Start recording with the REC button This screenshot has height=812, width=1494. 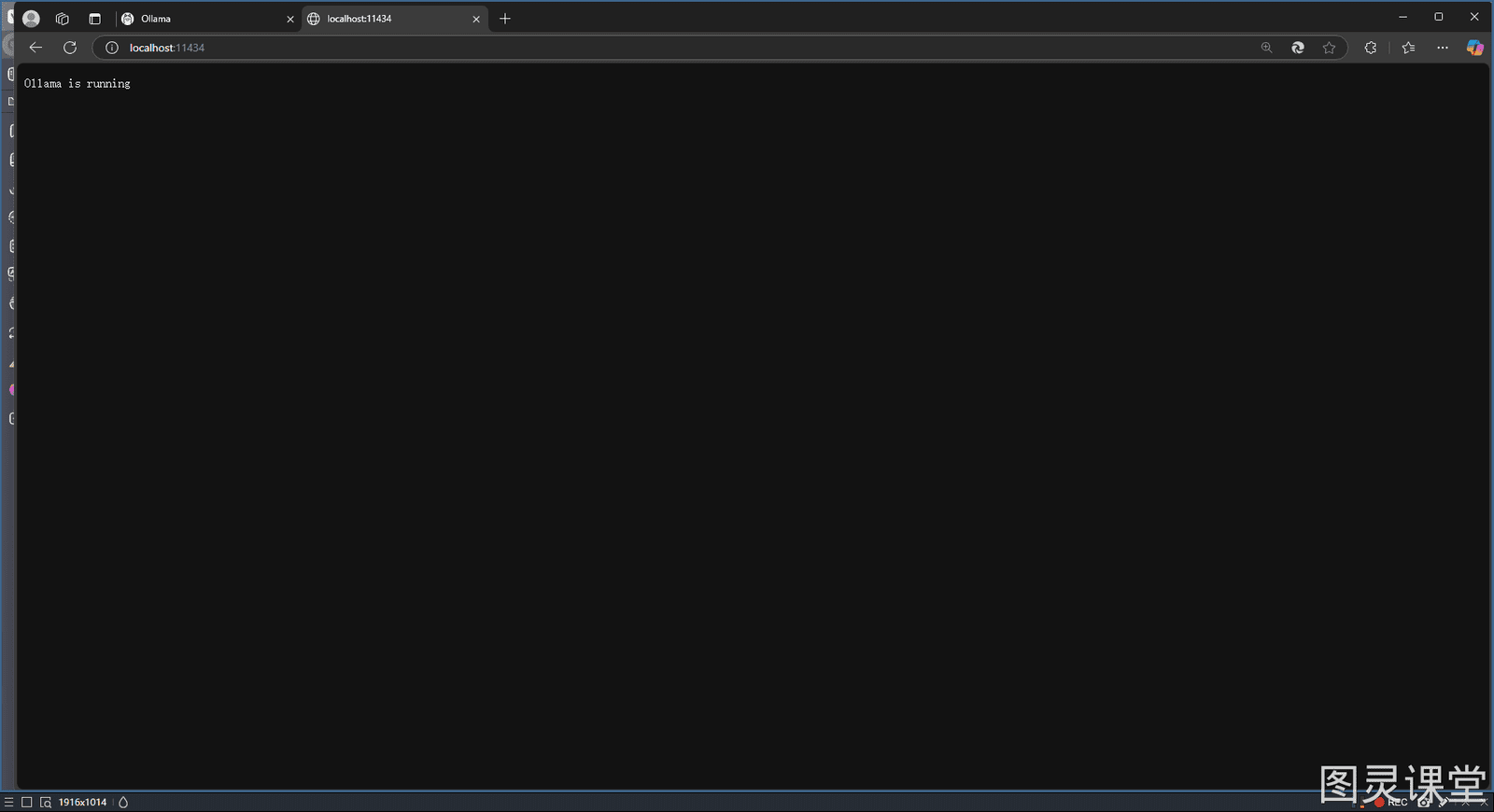pos(1391,803)
